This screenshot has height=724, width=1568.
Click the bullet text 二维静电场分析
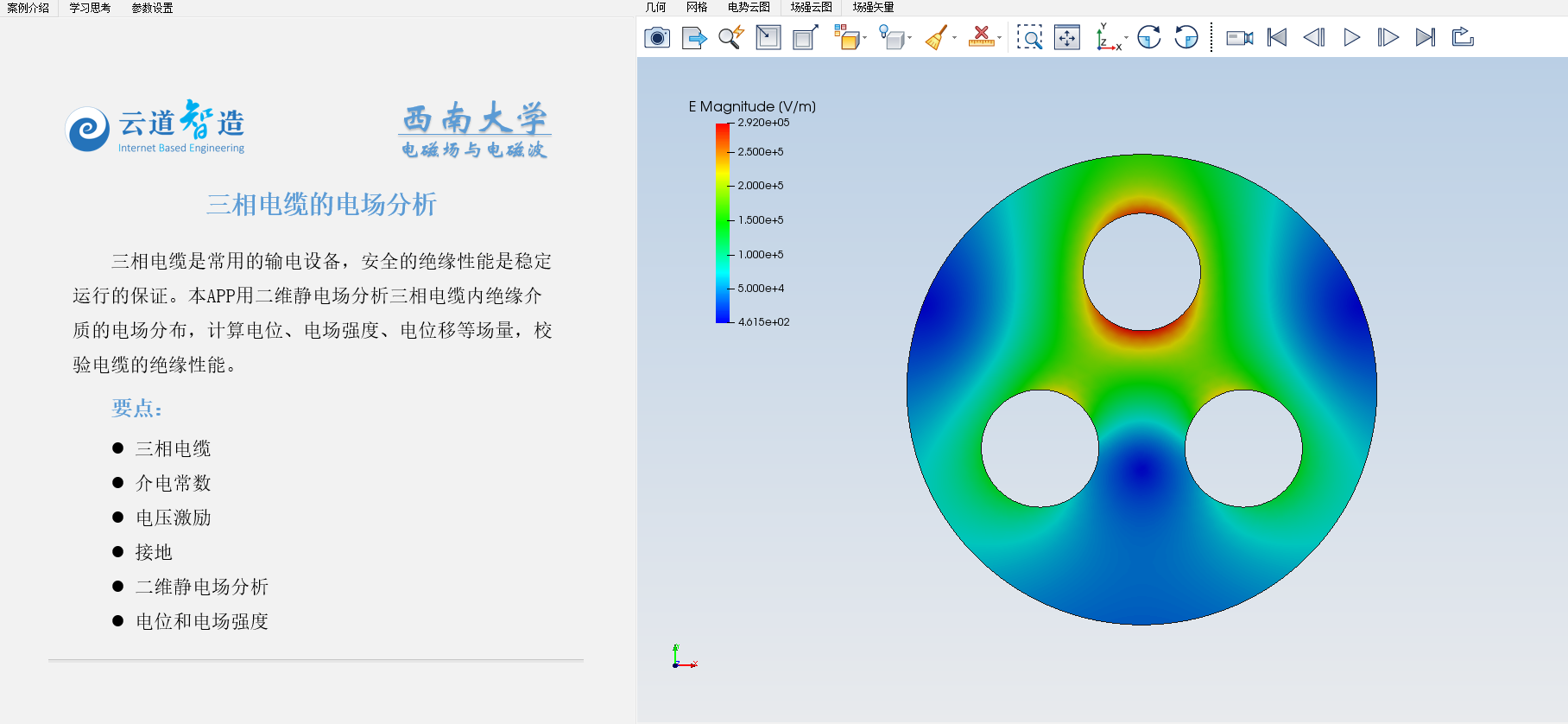tap(202, 587)
